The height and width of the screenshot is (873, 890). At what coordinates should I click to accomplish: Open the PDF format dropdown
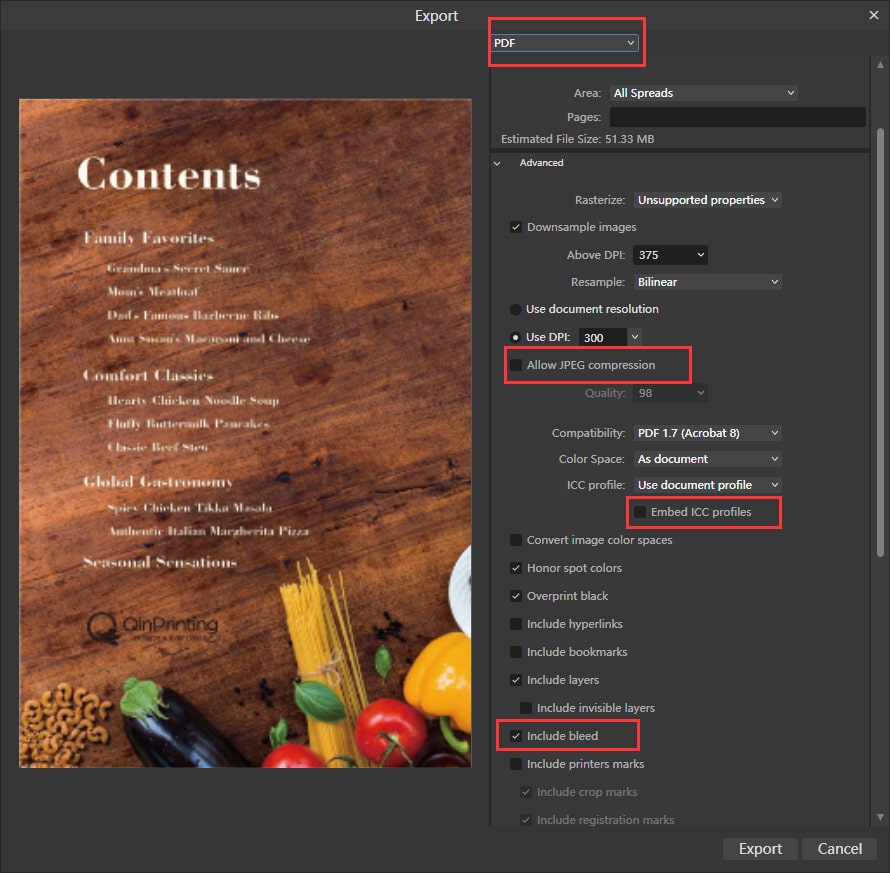[565, 43]
